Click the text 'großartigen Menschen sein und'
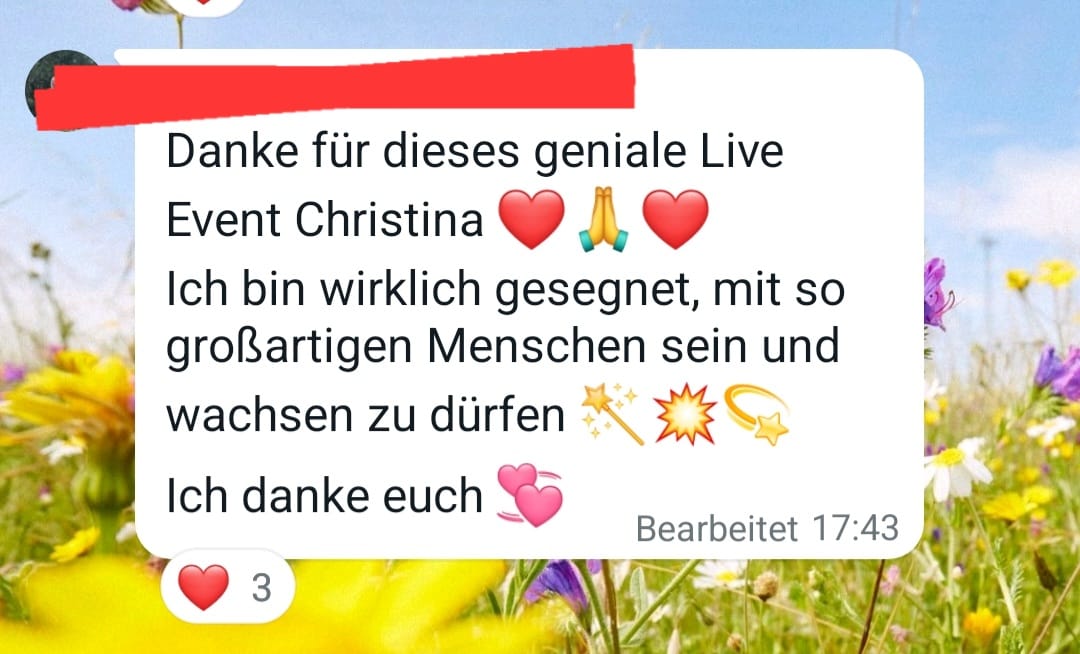 503,346
